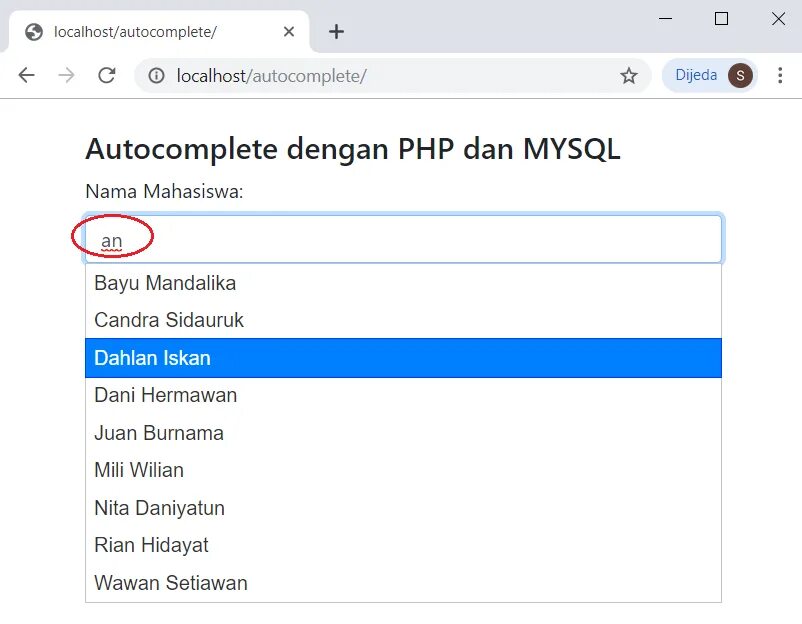
Task: Close the browser window
Action: click(x=778, y=19)
